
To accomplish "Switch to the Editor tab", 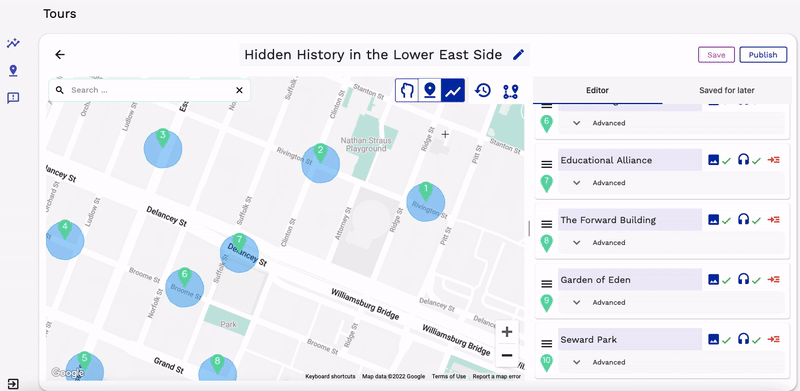I will 597,90.
